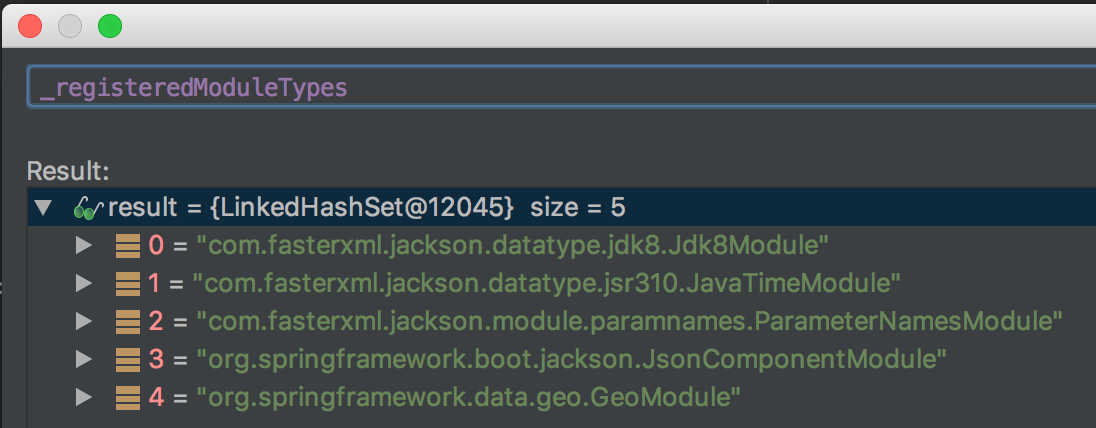The image size is (1096, 428).
Task: Expand the GeoModule entry arrow
Action: [84, 397]
